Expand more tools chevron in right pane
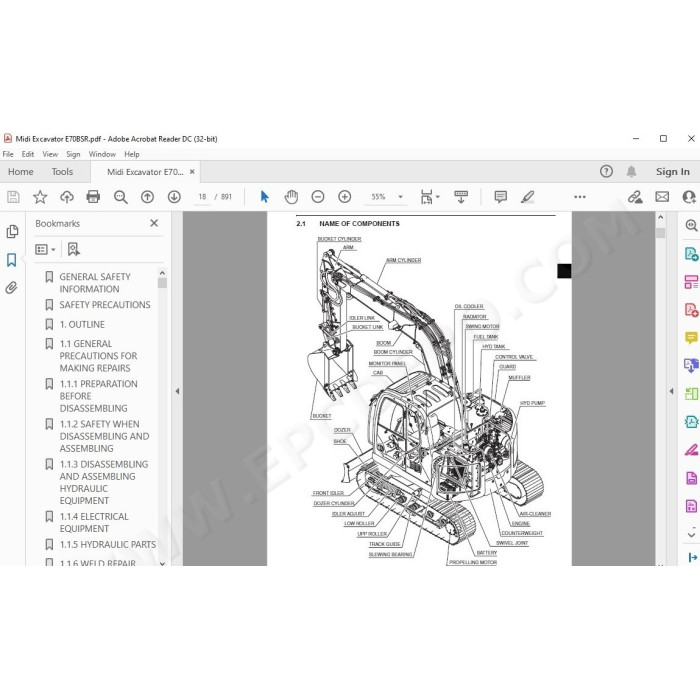 [x=691, y=534]
